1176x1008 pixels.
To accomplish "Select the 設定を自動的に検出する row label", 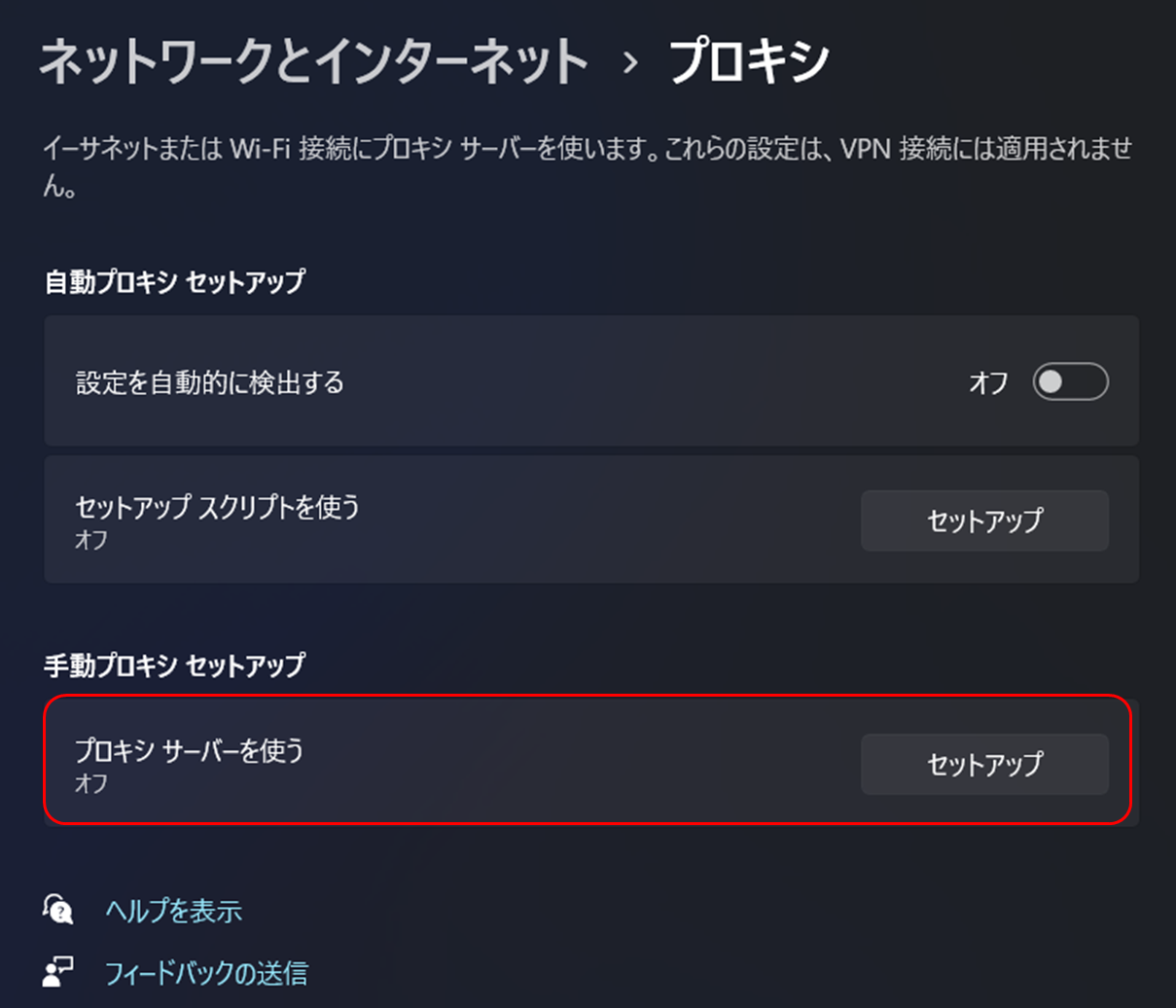I will pyautogui.click(x=210, y=382).
